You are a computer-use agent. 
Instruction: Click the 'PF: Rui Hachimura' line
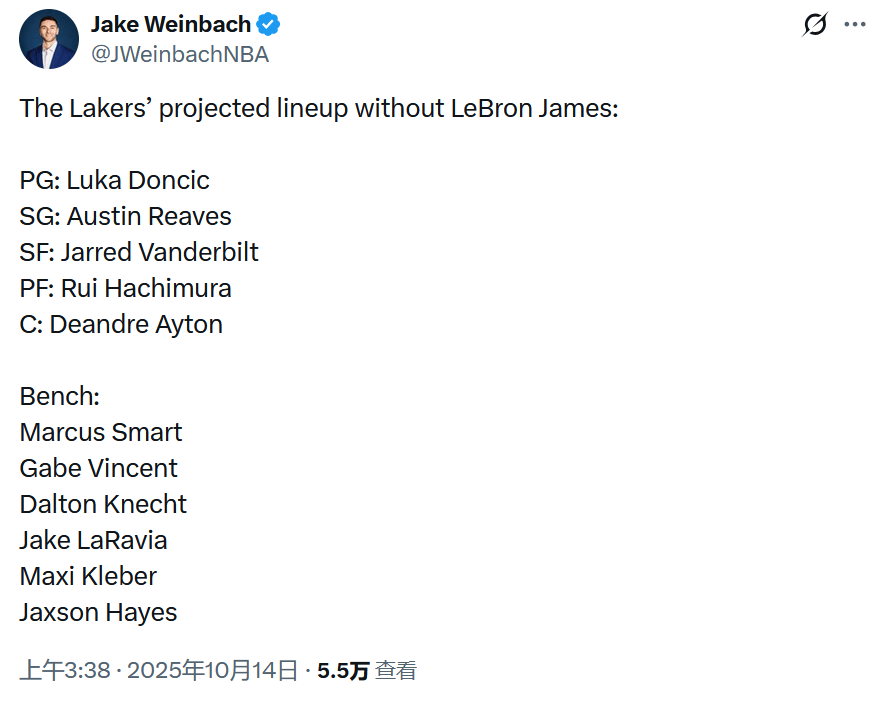click(125, 288)
